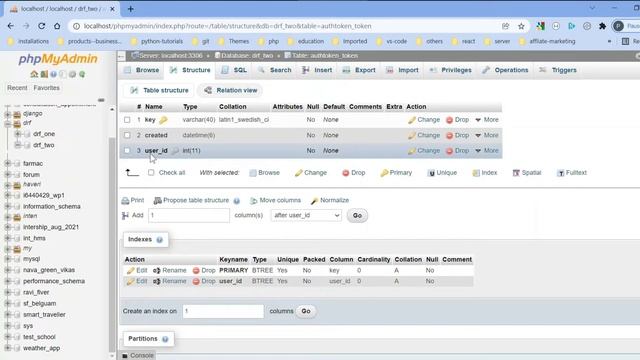Open More menu for user_id column

[487, 151]
